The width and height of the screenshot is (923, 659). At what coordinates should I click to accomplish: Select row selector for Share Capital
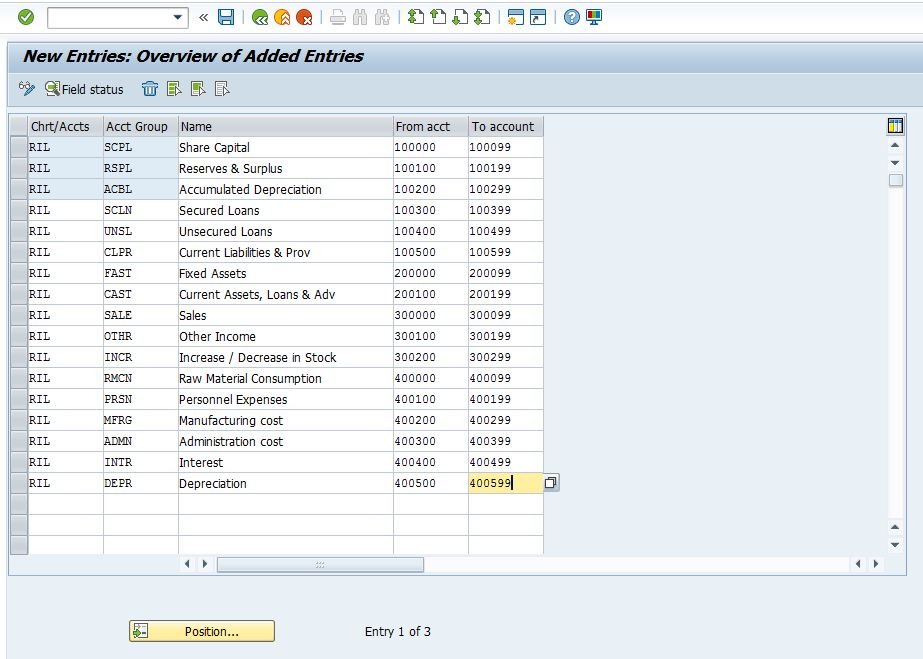point(19,147)
